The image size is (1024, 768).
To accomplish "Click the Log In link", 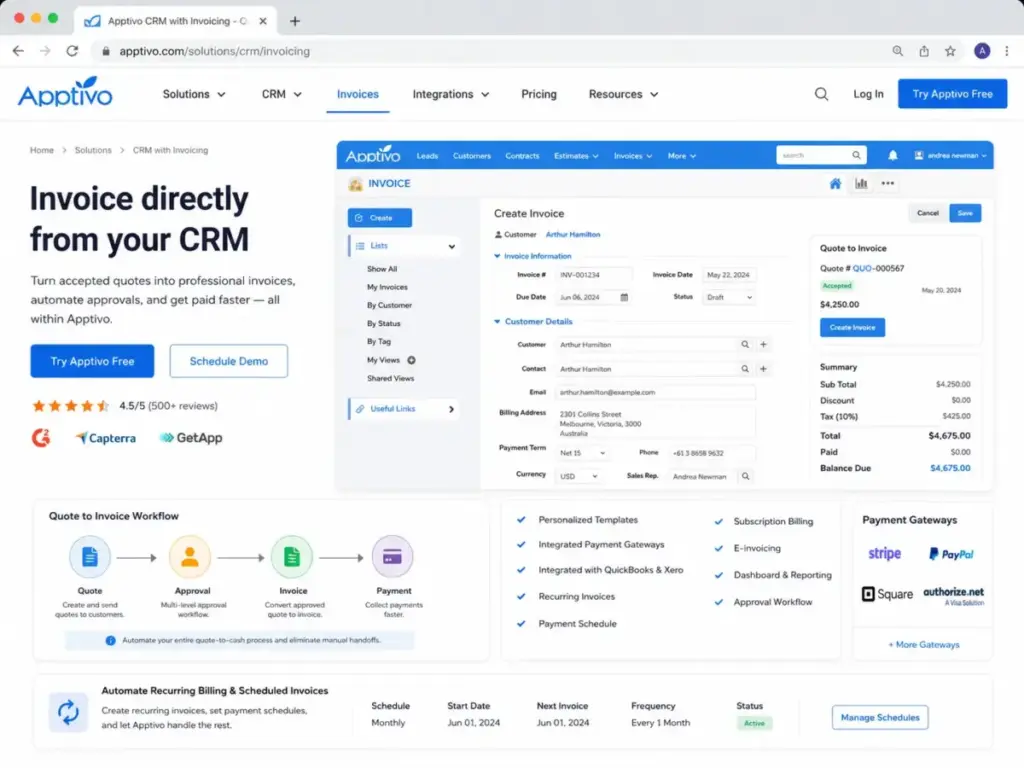I will 868,94.
